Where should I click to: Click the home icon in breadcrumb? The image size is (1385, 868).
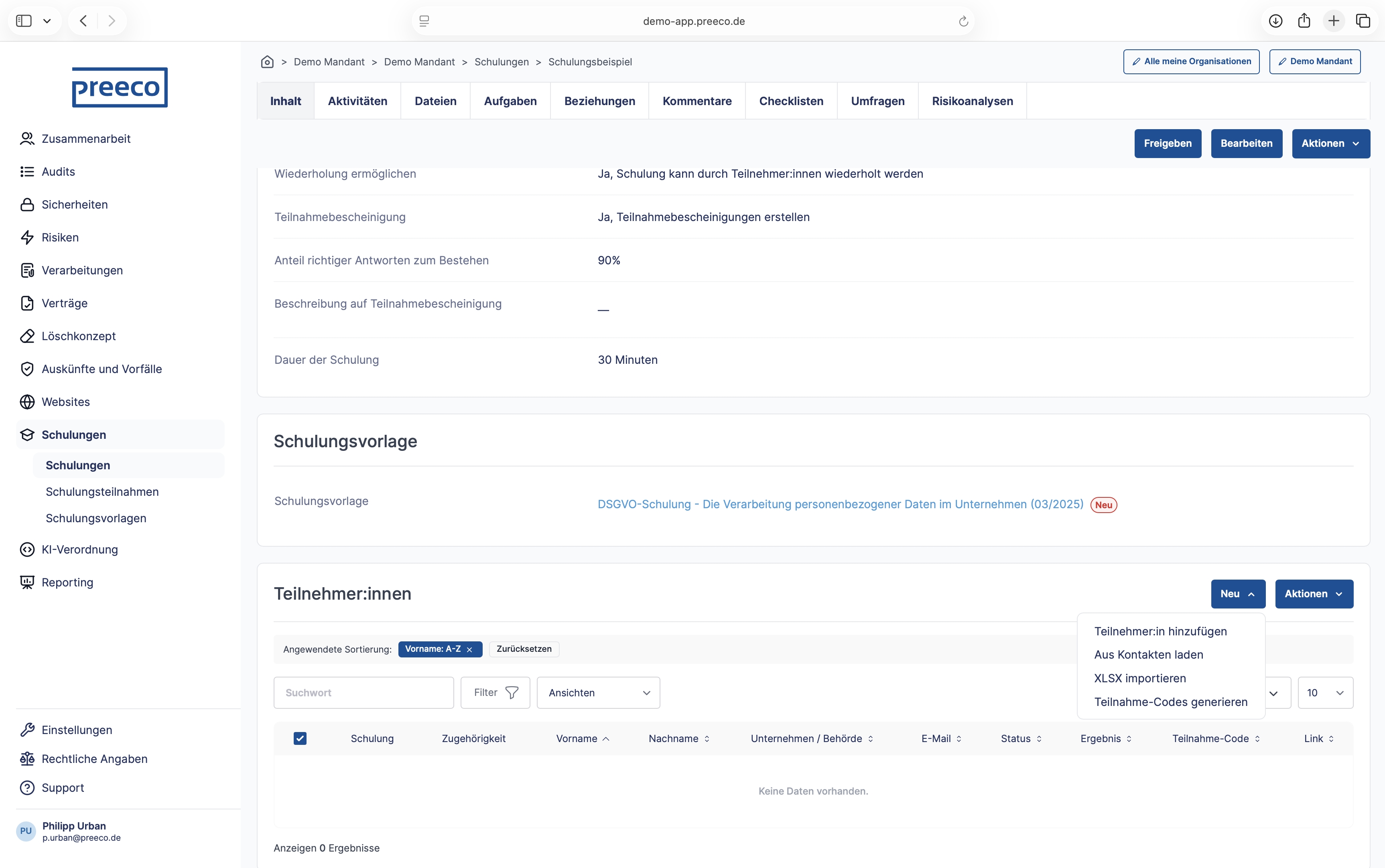[x=267, y=61]
